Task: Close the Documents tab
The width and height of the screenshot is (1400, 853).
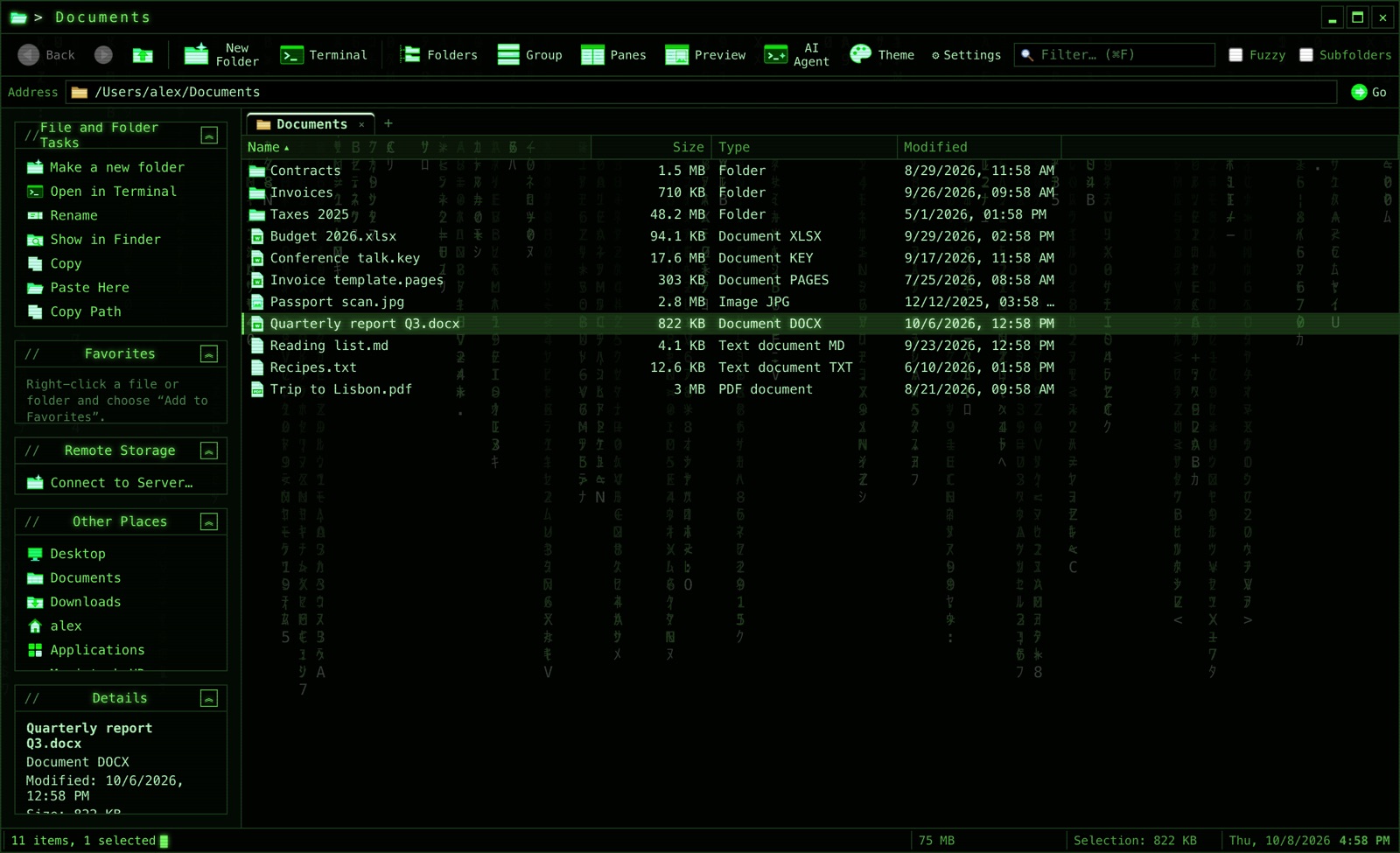Action: [x=361, y=125]
